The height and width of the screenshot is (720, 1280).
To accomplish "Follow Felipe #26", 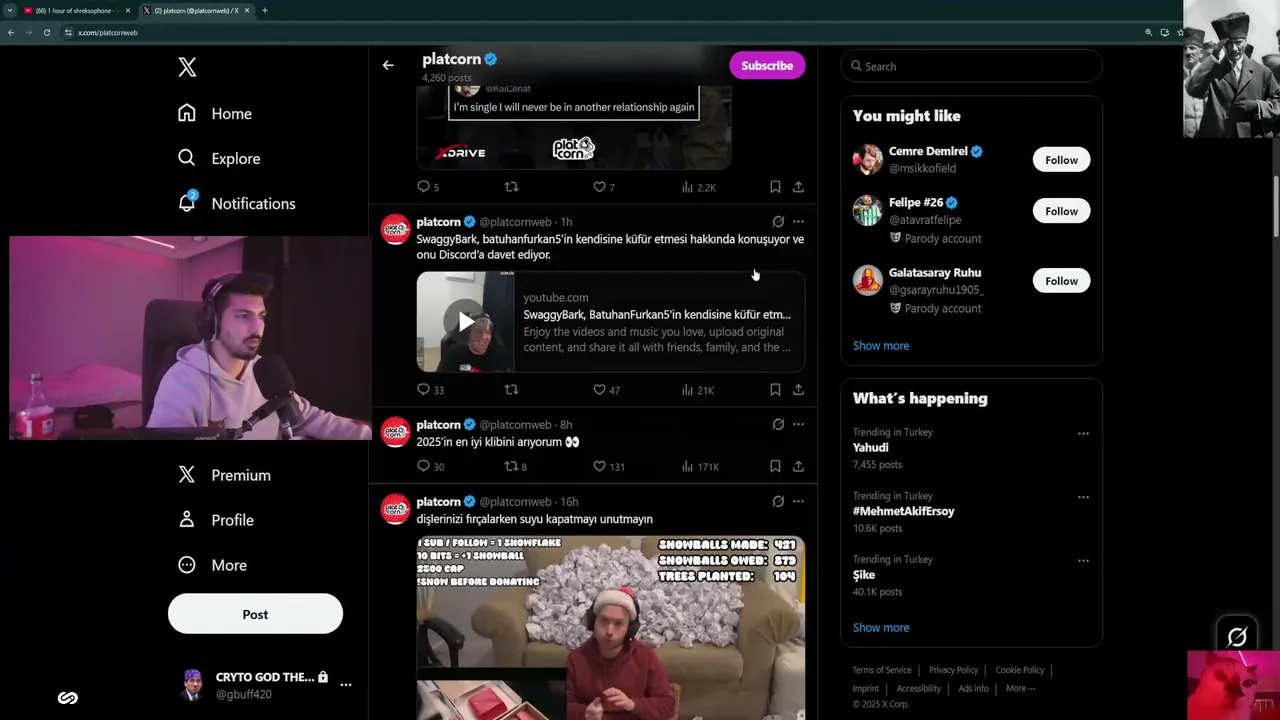I will pos(1061,211).
